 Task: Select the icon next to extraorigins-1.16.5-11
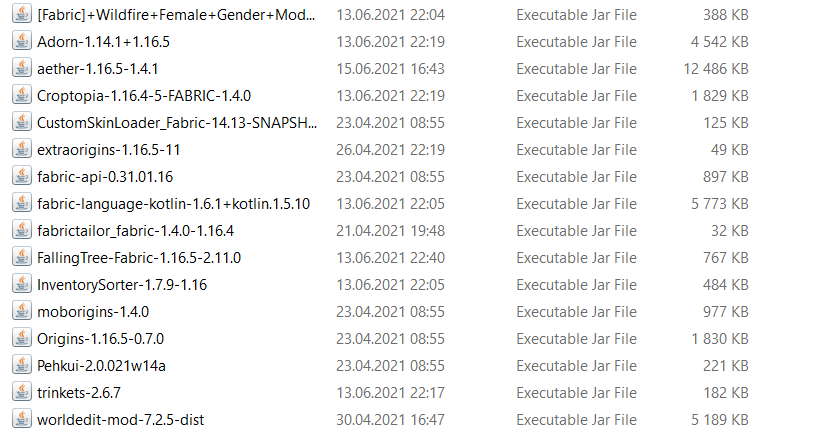(22, 150)
